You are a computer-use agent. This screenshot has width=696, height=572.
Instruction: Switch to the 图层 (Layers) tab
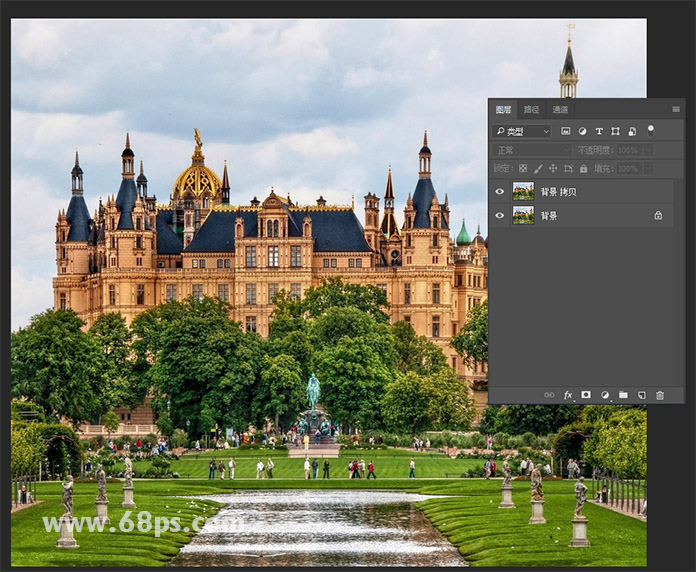click(x=503, y=109)
